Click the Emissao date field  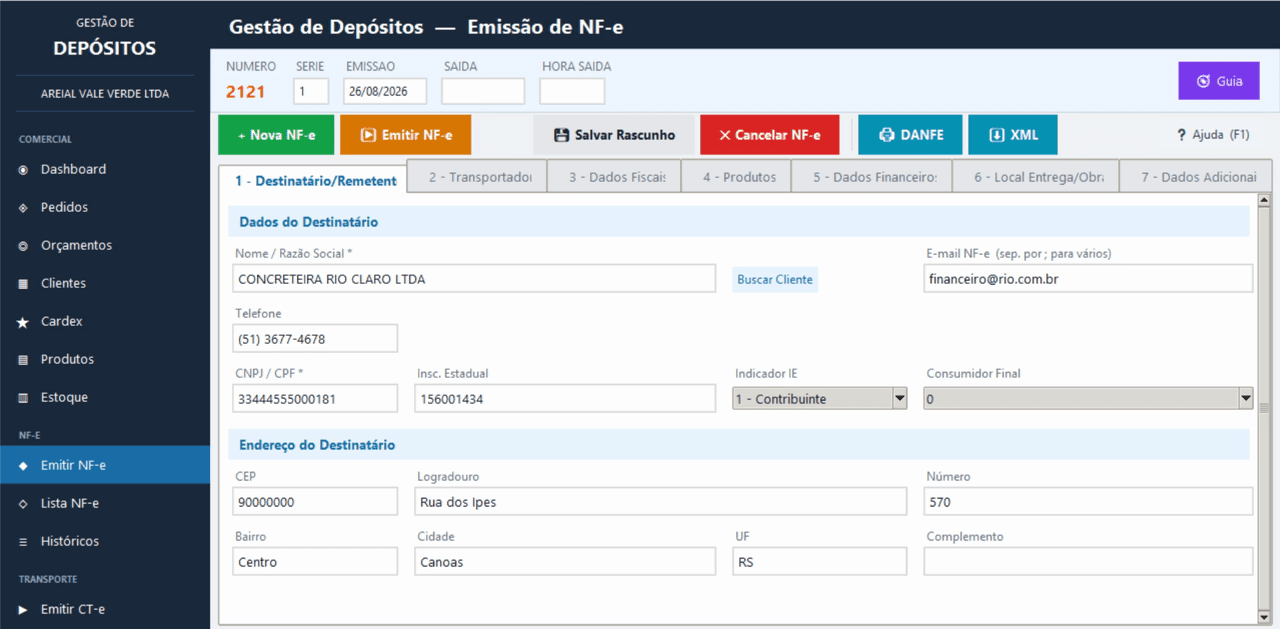385,91
